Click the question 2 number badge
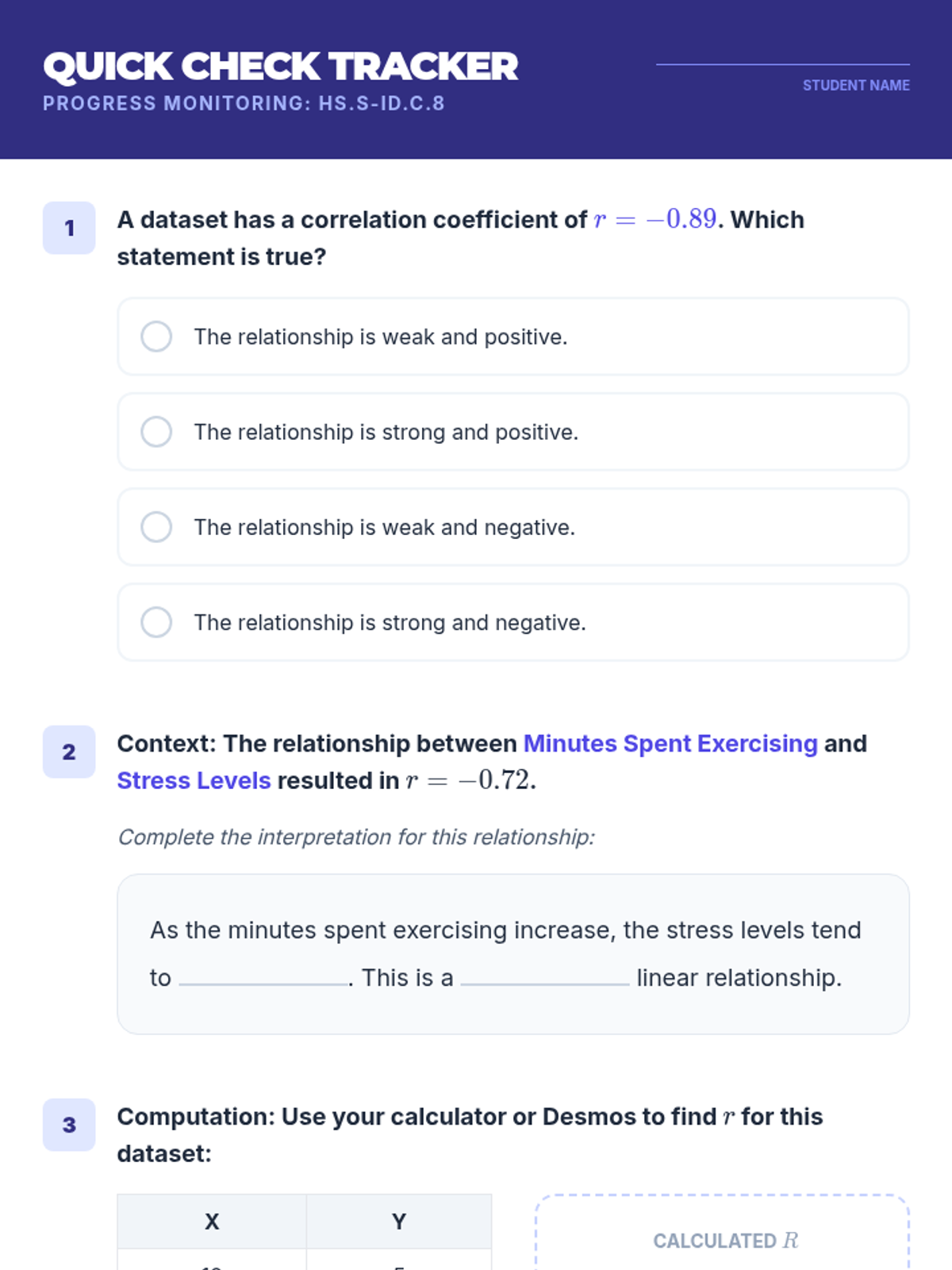Screen dimensions: 952x1270 tap(69, 752)
